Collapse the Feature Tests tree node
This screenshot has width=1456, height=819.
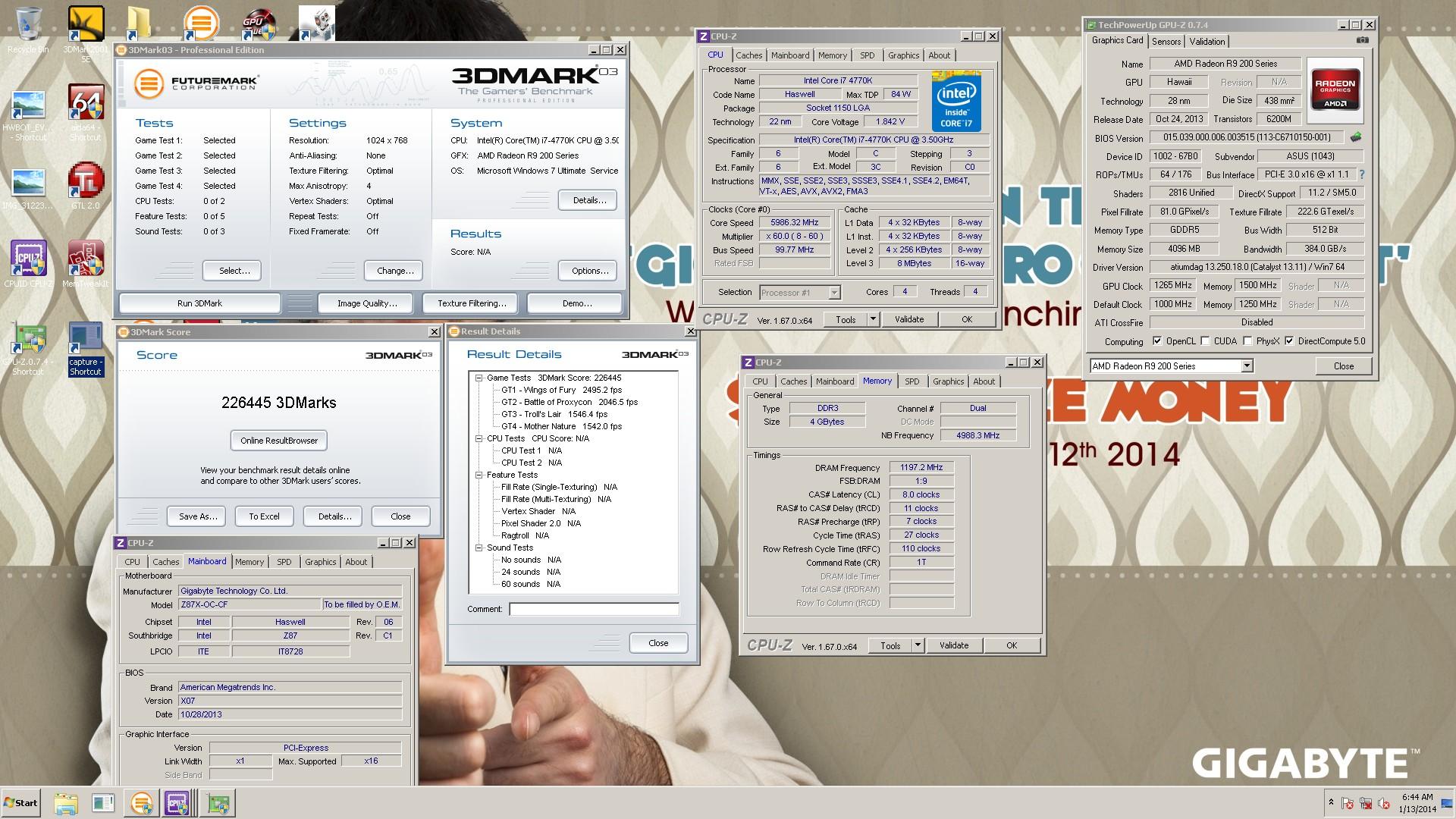pos(479,475)
